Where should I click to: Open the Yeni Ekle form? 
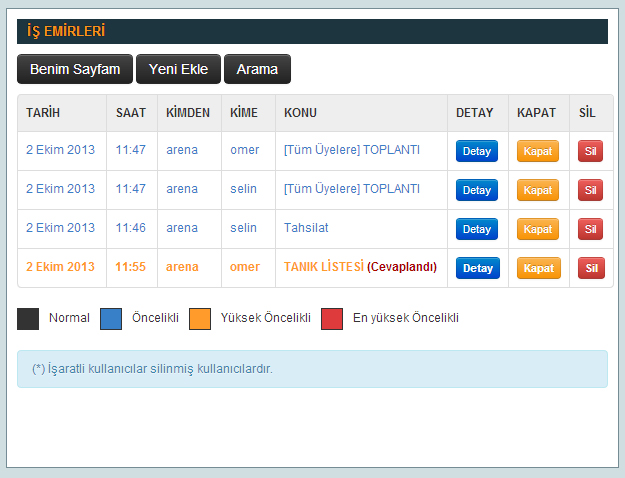point(178,69)
